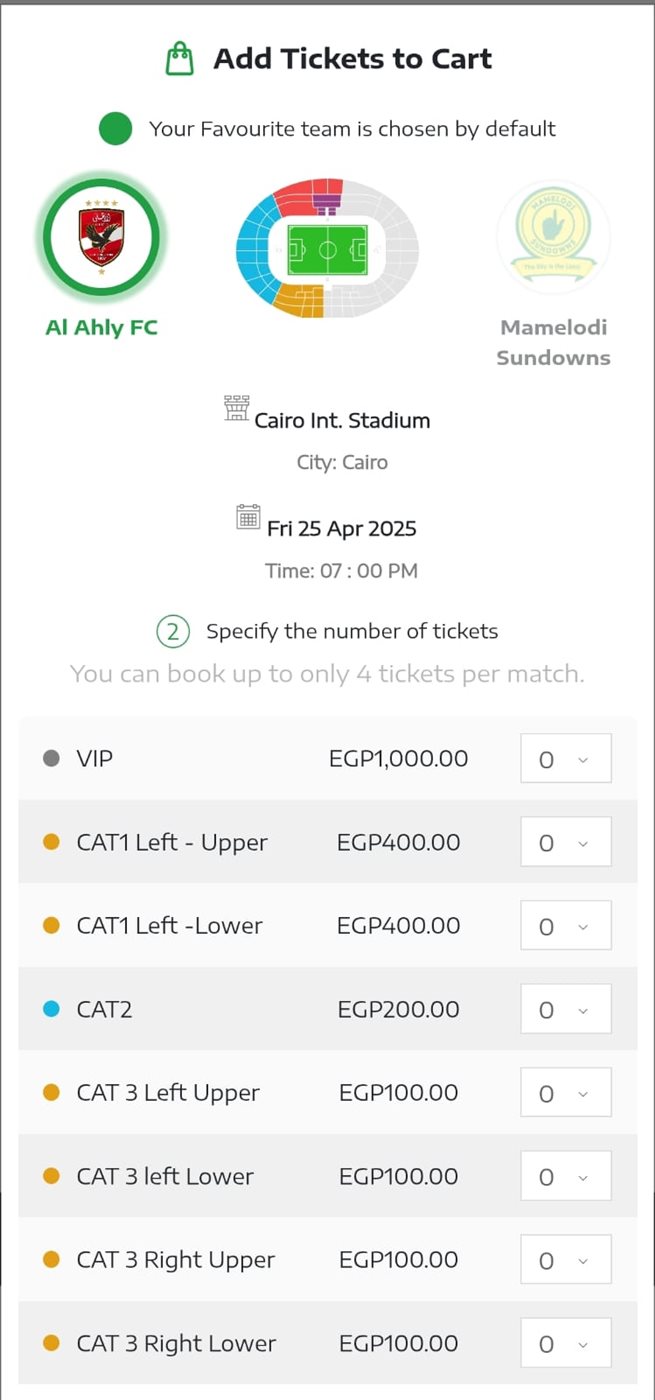
Task: Open the CAT2 quantity dropdown
Action: pos(565,1009)
